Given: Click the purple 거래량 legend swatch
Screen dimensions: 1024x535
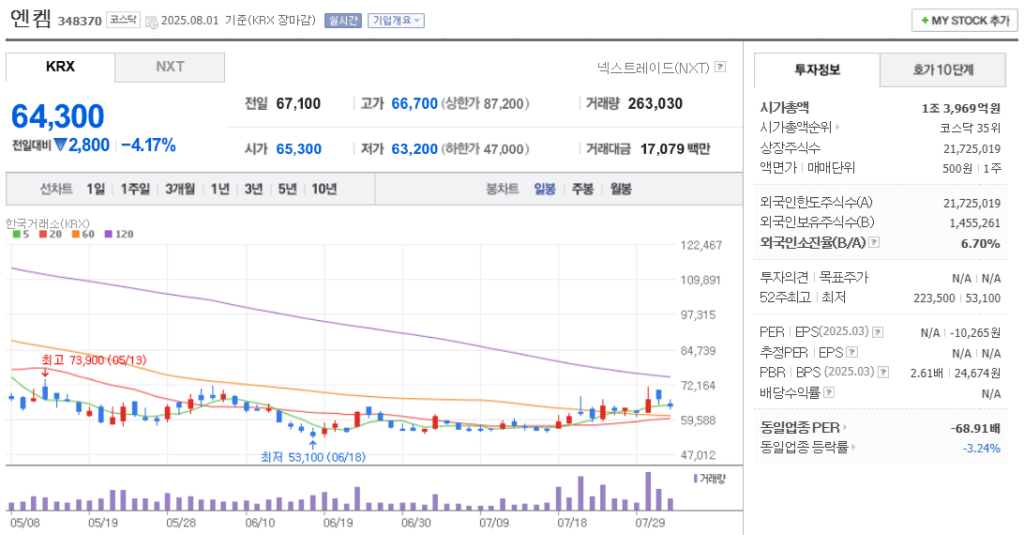Looking at the screenshot, I should 696,479.
